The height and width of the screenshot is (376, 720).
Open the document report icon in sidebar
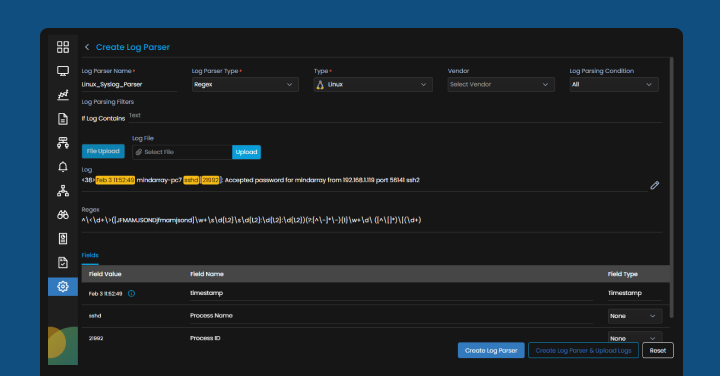63,119
